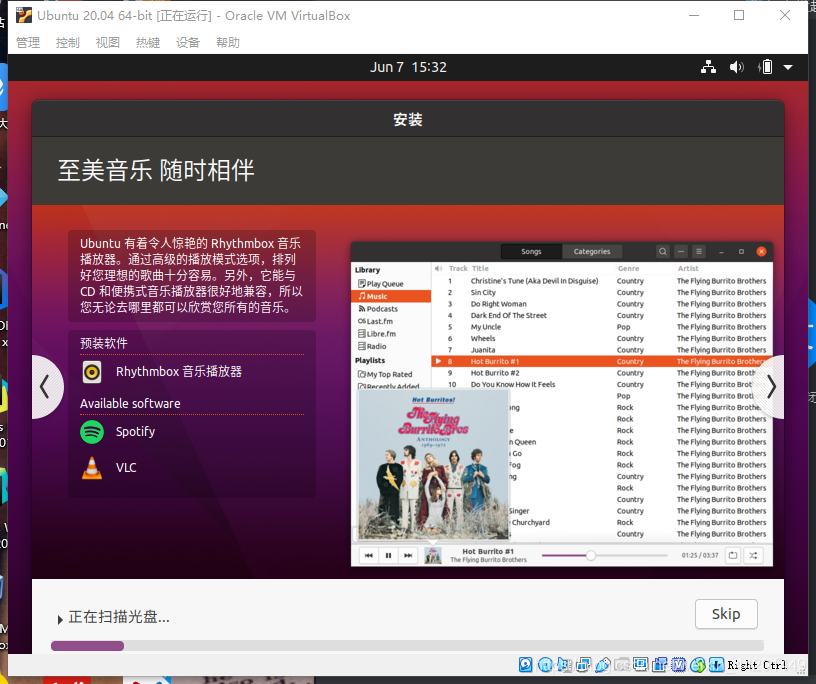Click the Ubuntu network connection icon
816x684 pixels.
click(708, 67)
